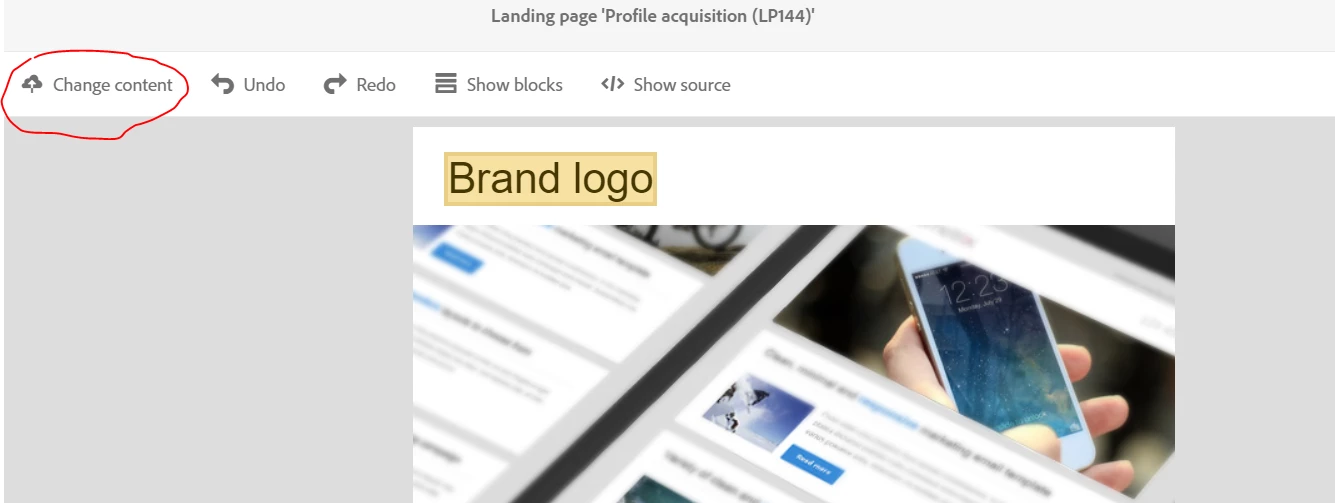Screen dimensions: 1335x503
Task: Toggle Show source using its text label
Action: (x=682, y=85)
